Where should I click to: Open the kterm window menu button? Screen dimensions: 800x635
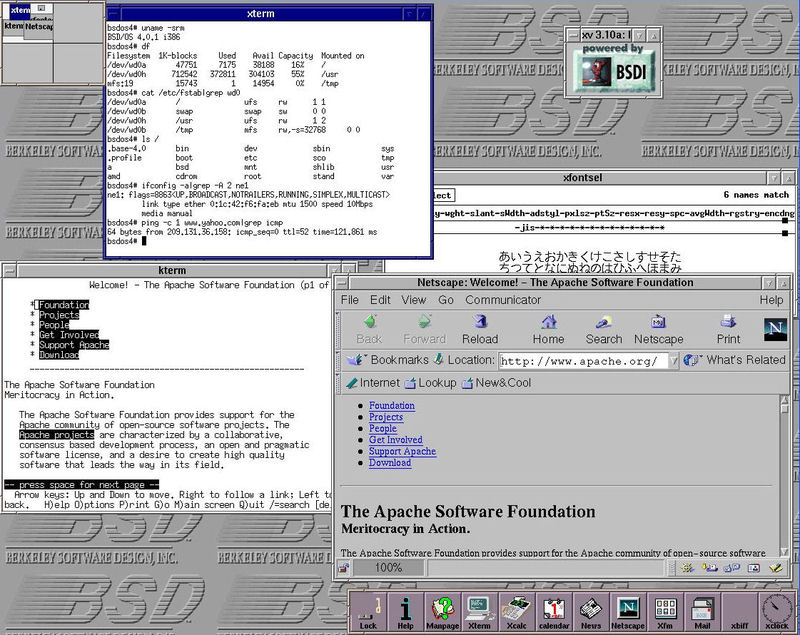point(9,270)
